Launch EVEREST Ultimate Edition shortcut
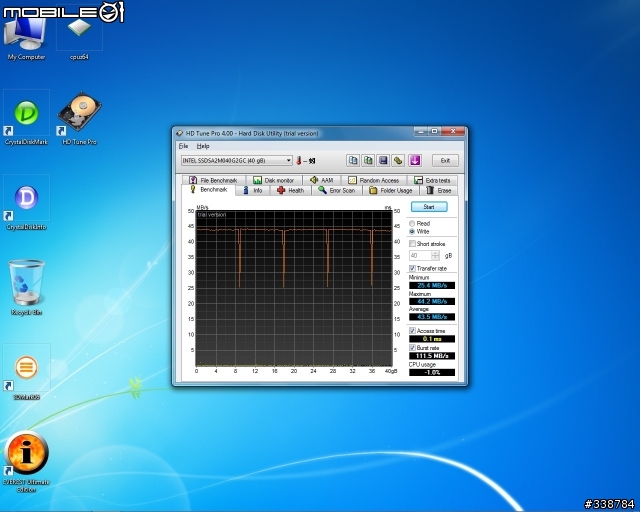 pyautogui.click(x=26, y=461)
